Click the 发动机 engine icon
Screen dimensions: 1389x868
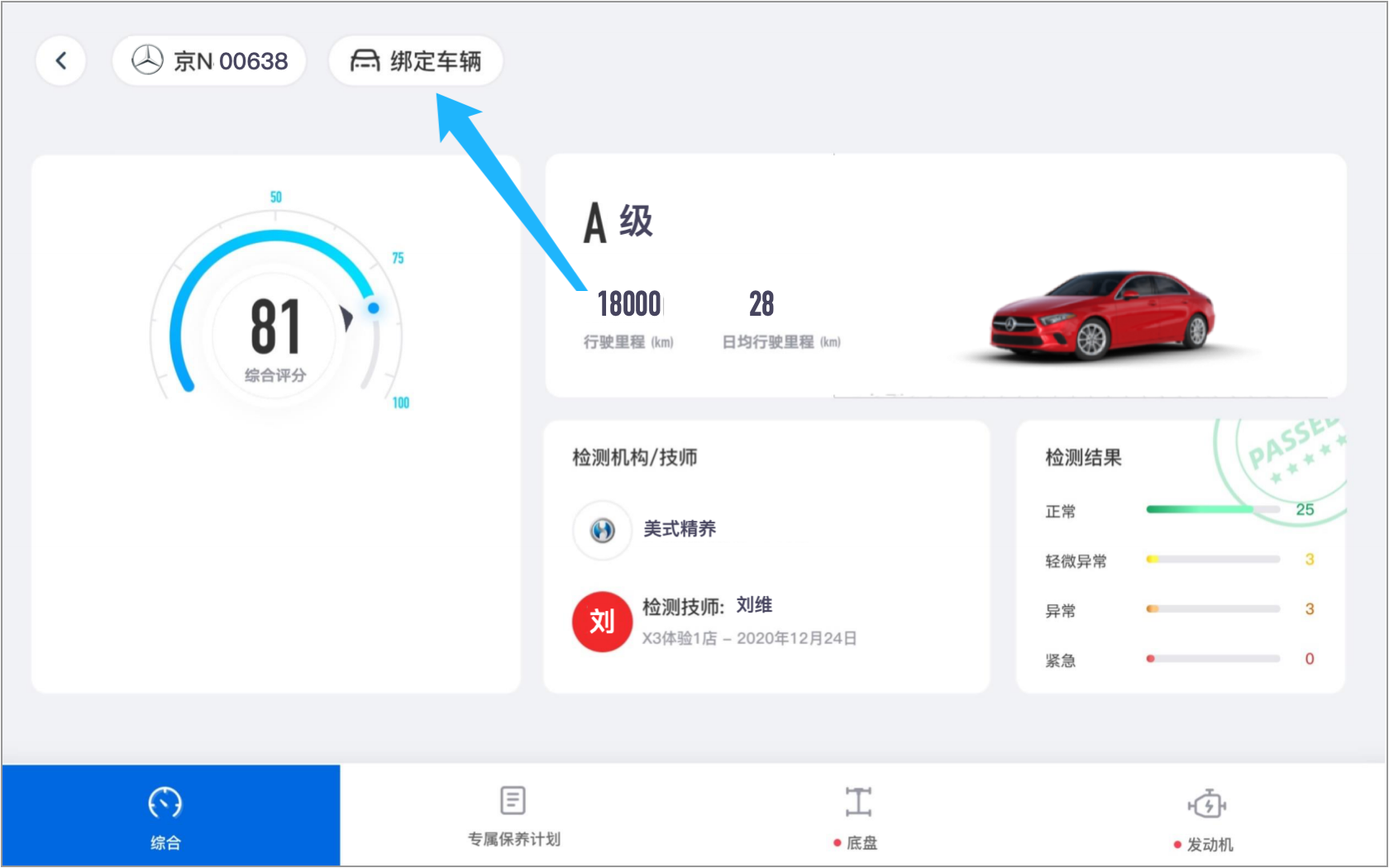1207,804
